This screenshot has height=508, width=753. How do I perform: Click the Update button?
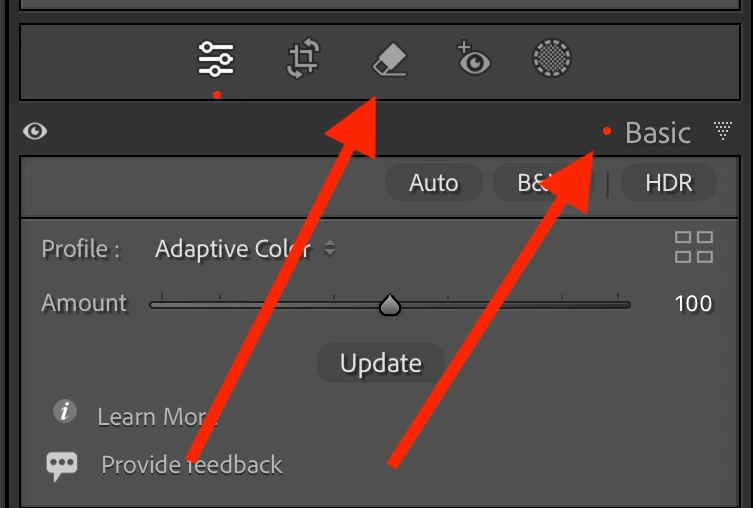(x=381, y=363)
